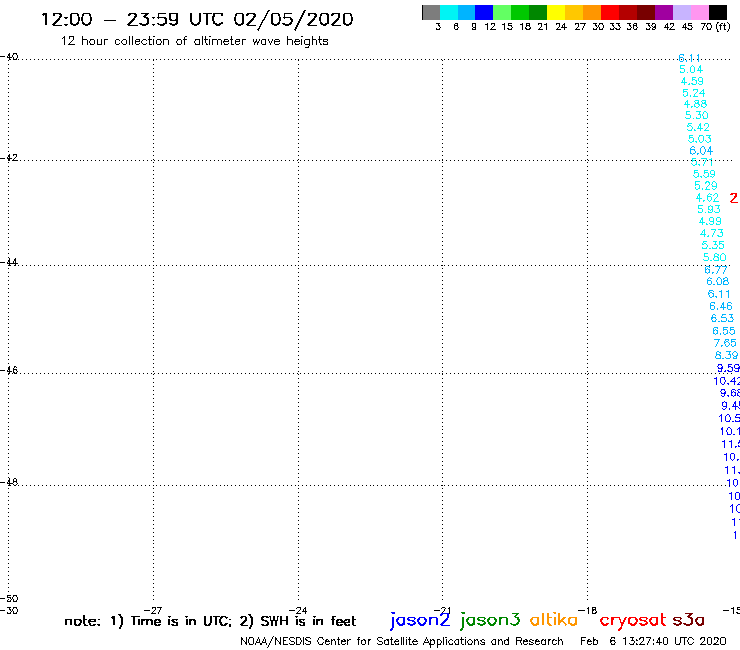Select the wave height reading 8.39
The height and width of the screenshot is (650, 740).
point(727,355)
